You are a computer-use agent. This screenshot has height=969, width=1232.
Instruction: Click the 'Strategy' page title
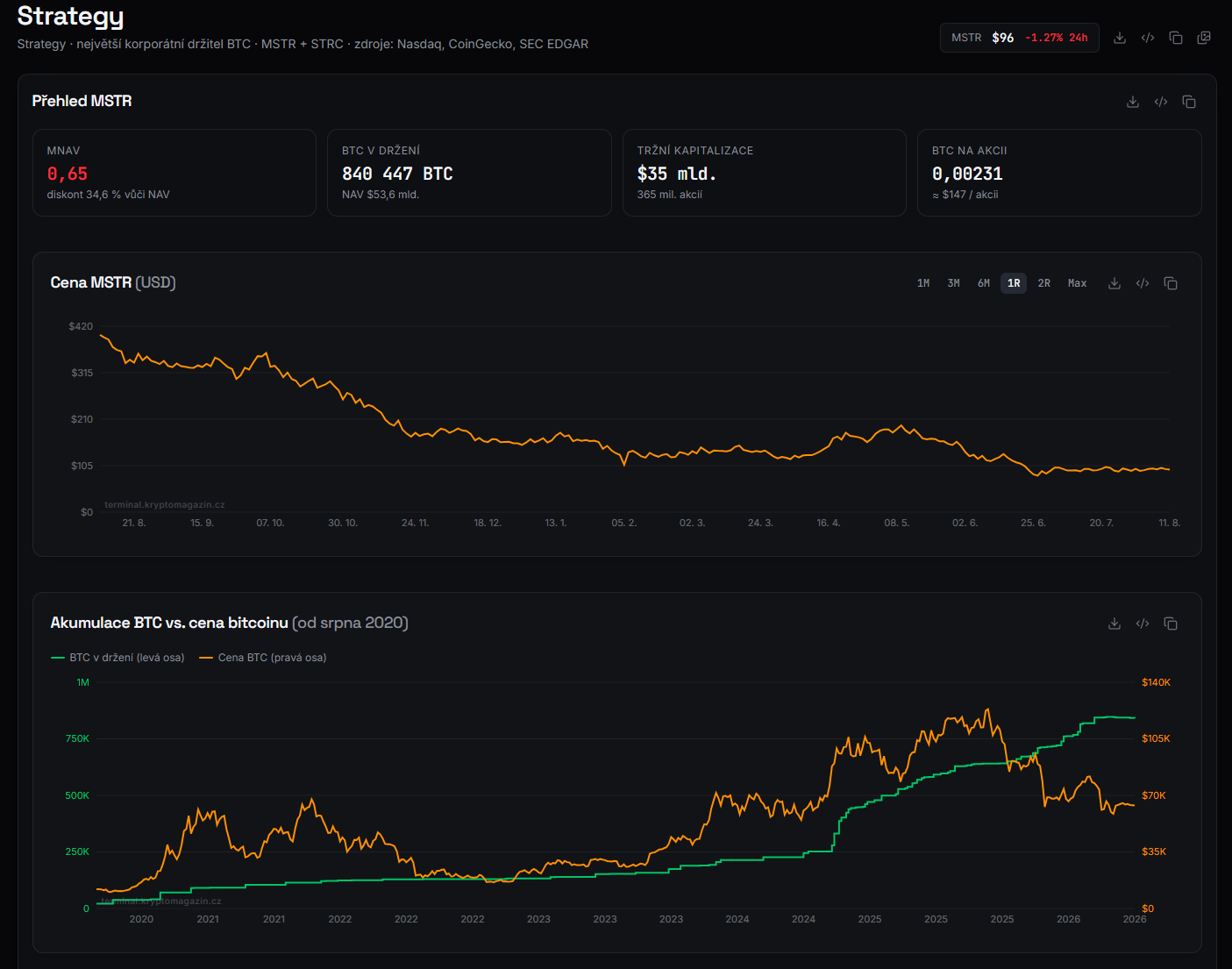click(71, 16)
